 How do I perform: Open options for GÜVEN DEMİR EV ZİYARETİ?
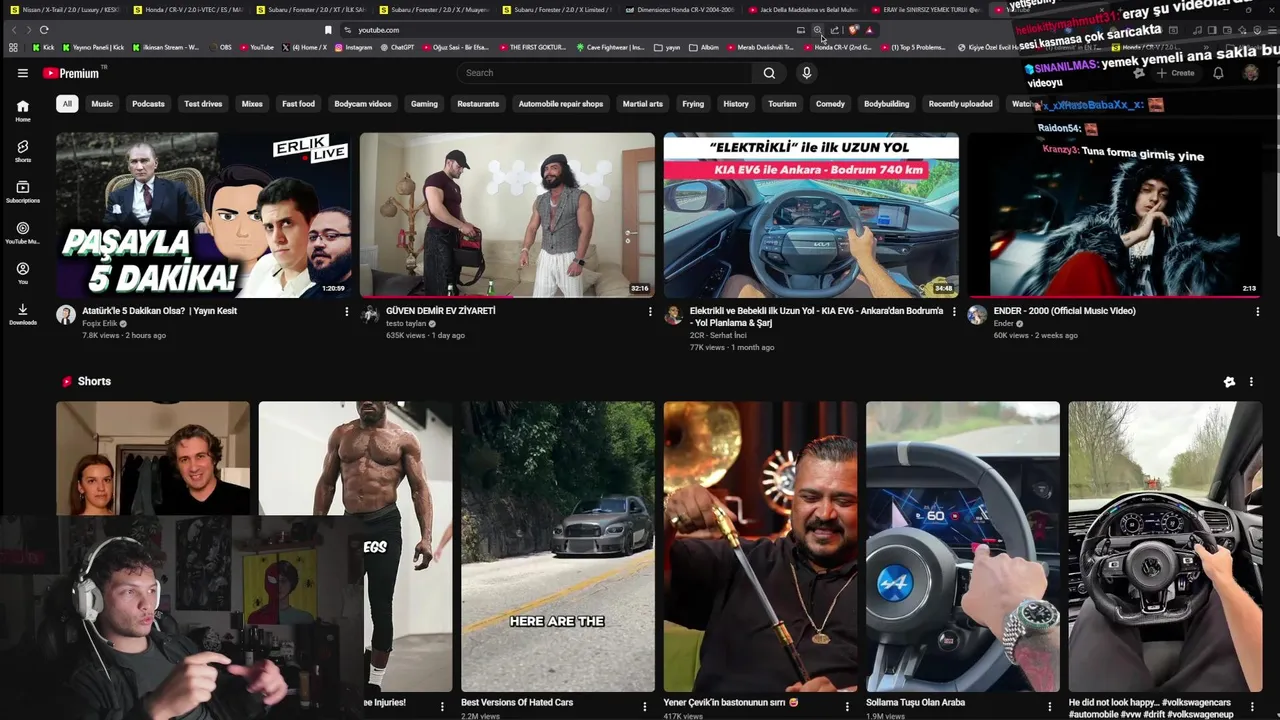[650, 312]
